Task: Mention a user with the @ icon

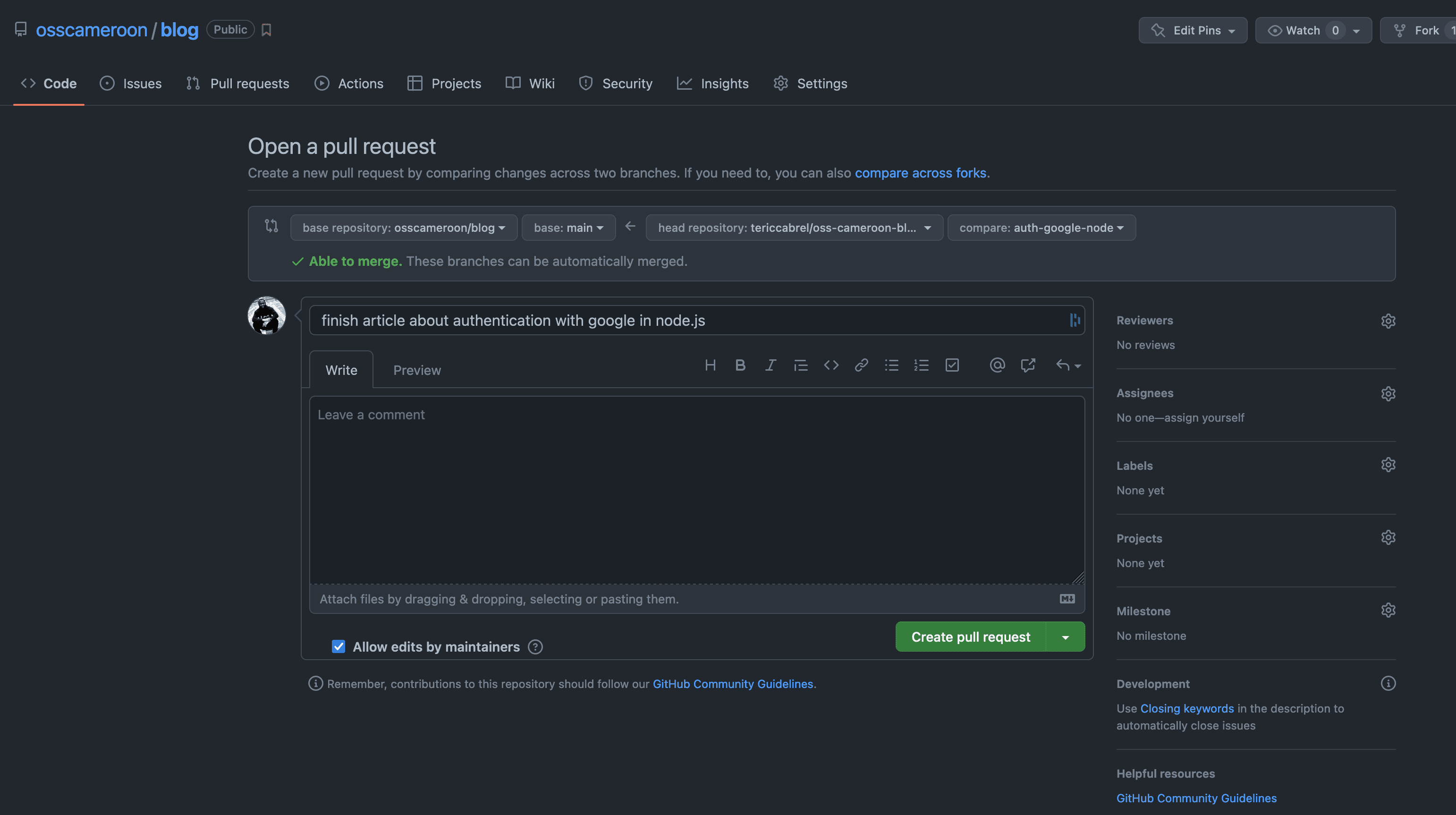Action: (x=997, y=365)
